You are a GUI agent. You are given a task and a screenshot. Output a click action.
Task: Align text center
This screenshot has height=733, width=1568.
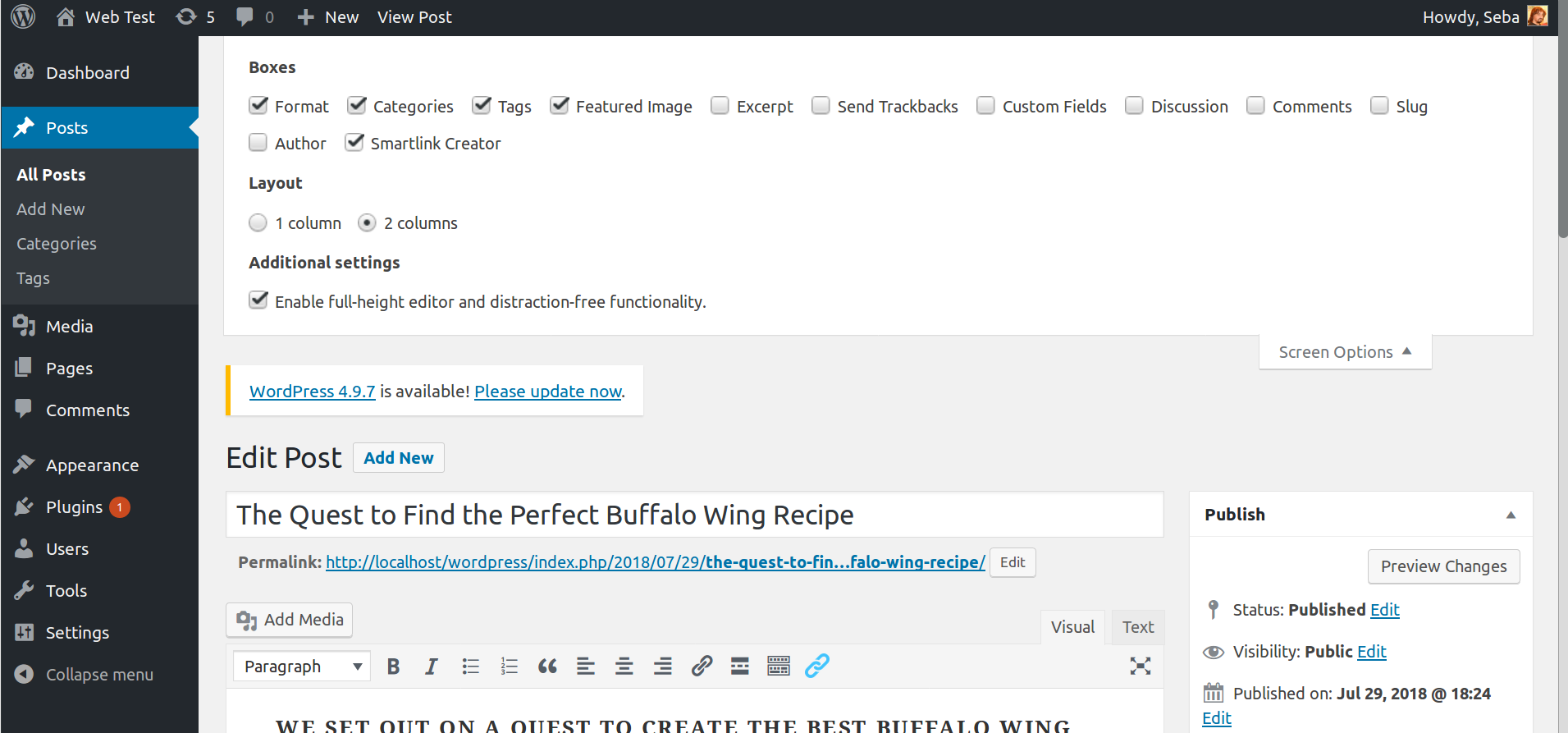click(x=624, y=666)
